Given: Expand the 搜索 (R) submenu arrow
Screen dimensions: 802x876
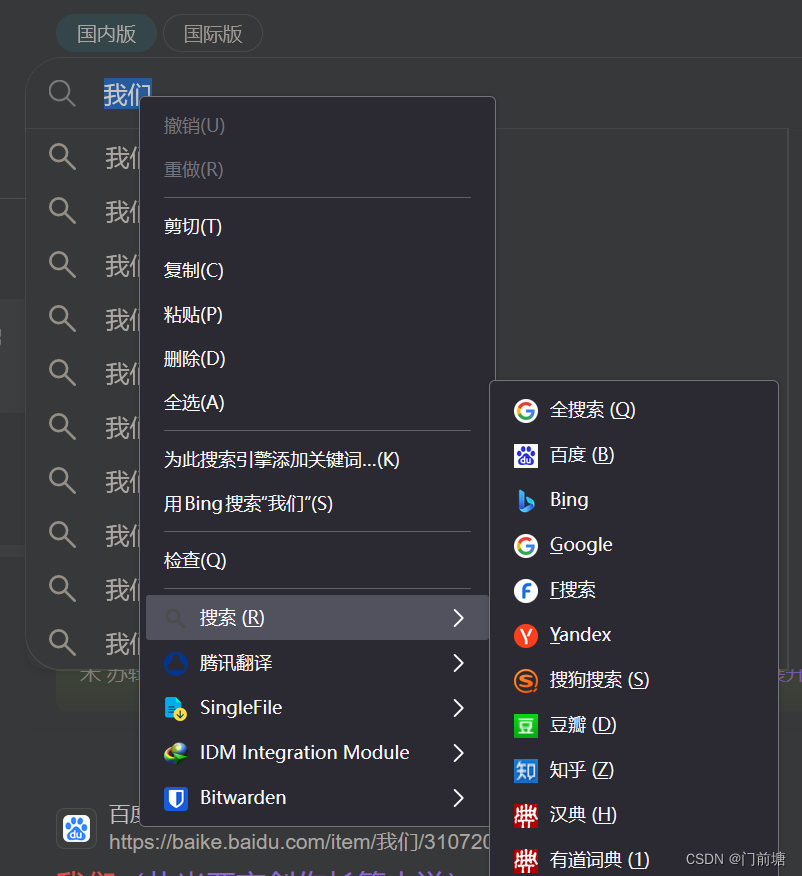Looking at the screenshot, I should tap(459, 618).
